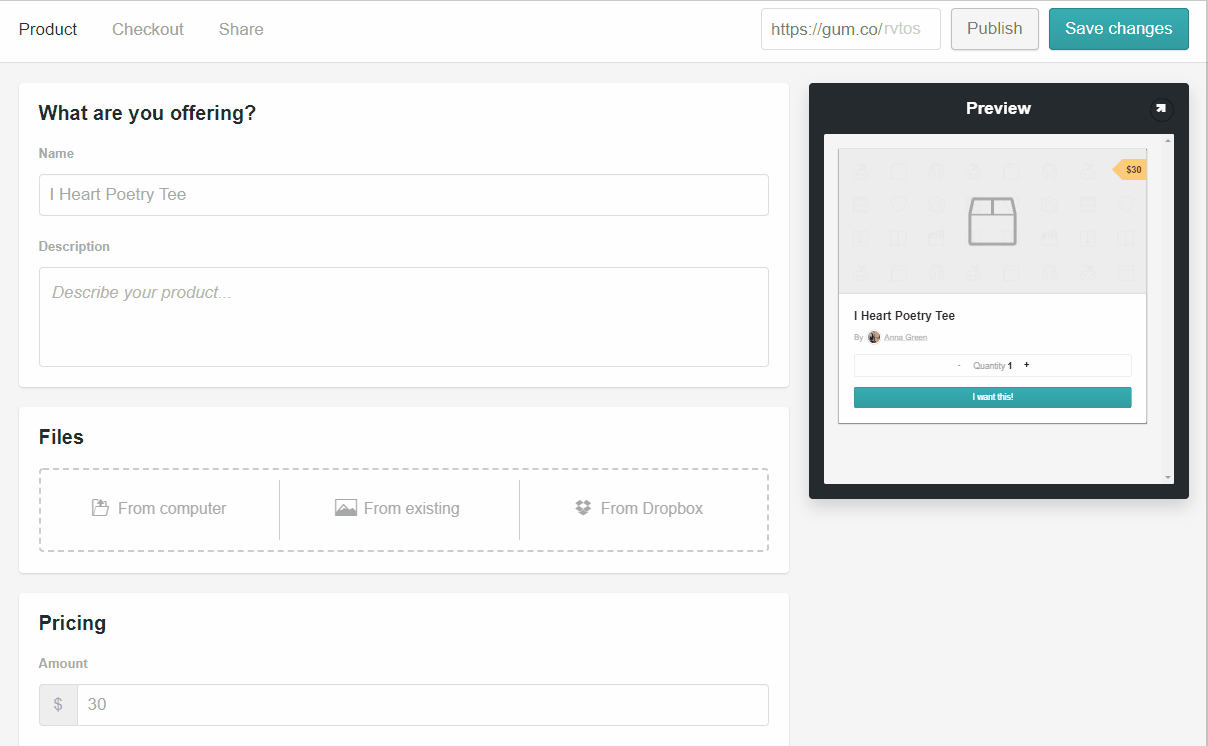Click the Pricing section heading

[x=72, y=623]
